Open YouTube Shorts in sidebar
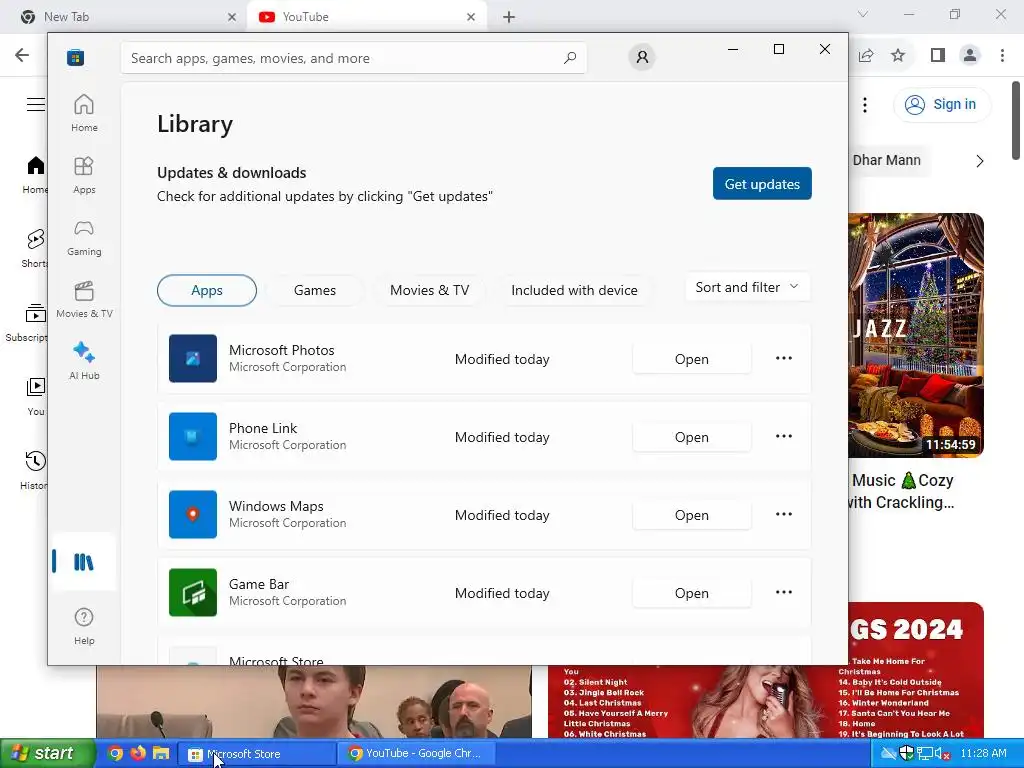This screenshot has width=1024, height=768. [x=34, y=248]
